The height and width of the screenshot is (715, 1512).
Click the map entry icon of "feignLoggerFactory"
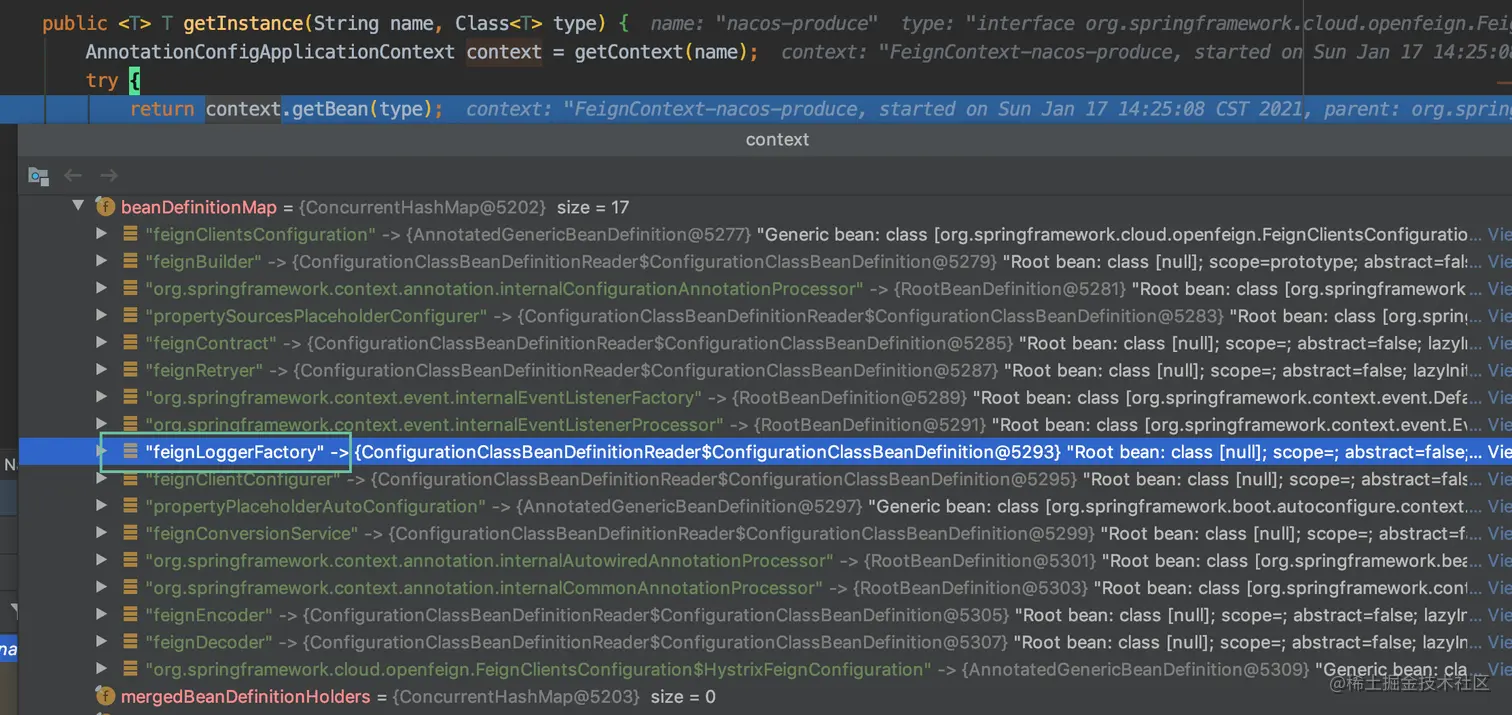pos(130,452)
